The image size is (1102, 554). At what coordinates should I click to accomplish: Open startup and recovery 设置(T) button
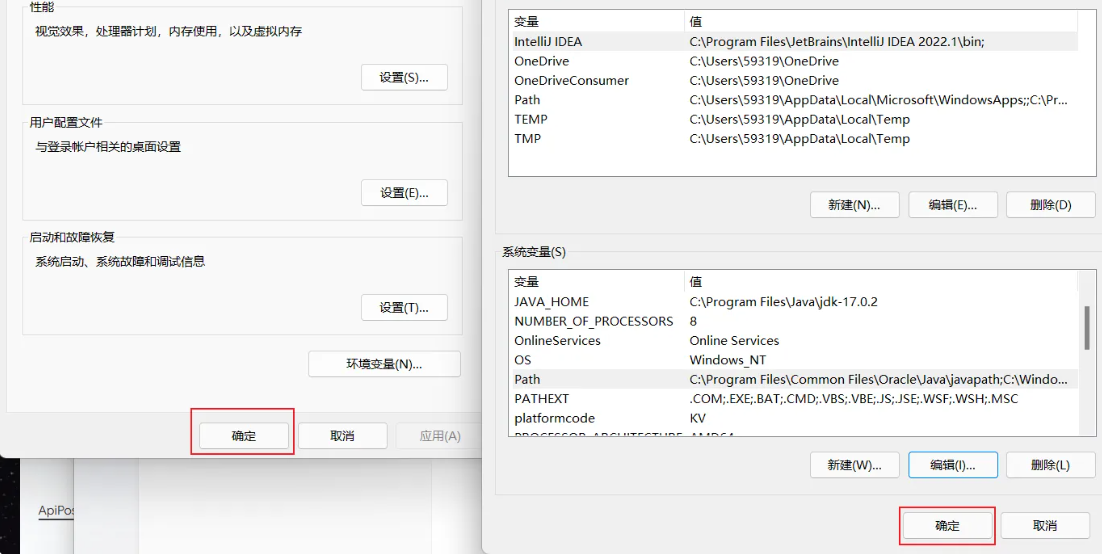(404, 308)
